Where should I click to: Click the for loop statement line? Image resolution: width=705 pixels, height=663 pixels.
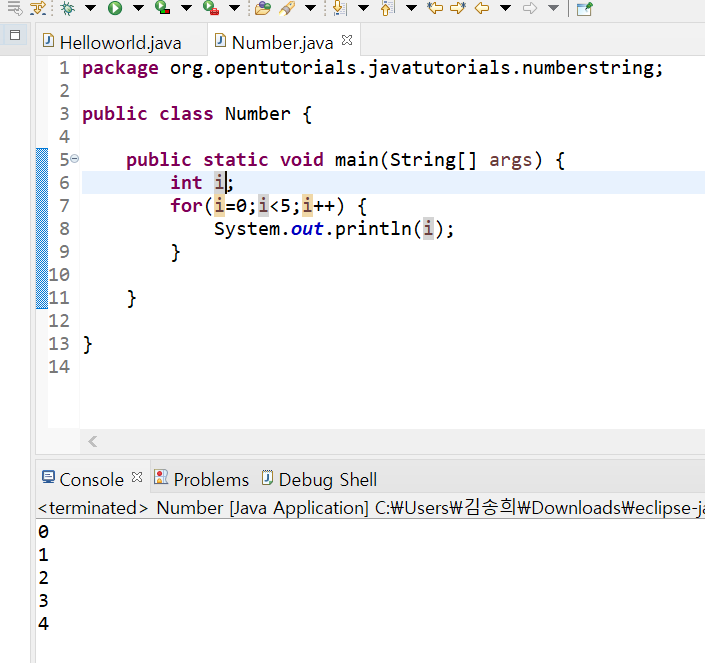(268, 206)
